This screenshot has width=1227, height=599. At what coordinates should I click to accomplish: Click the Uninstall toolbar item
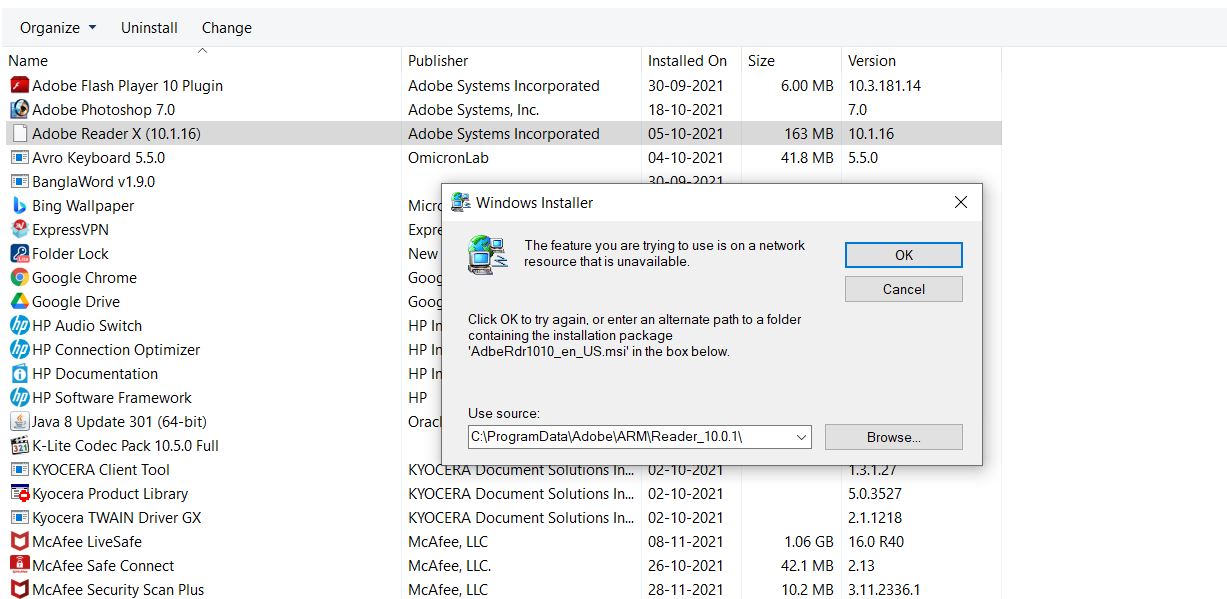click(148, 28)
